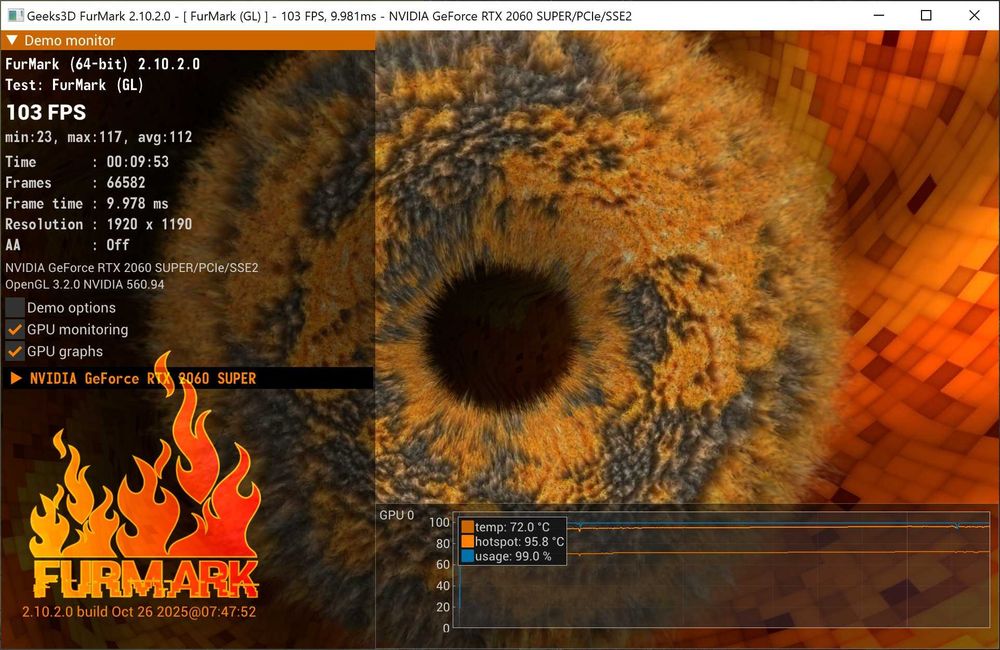
Task: Click the GPU graphs label
Action: 64,351
